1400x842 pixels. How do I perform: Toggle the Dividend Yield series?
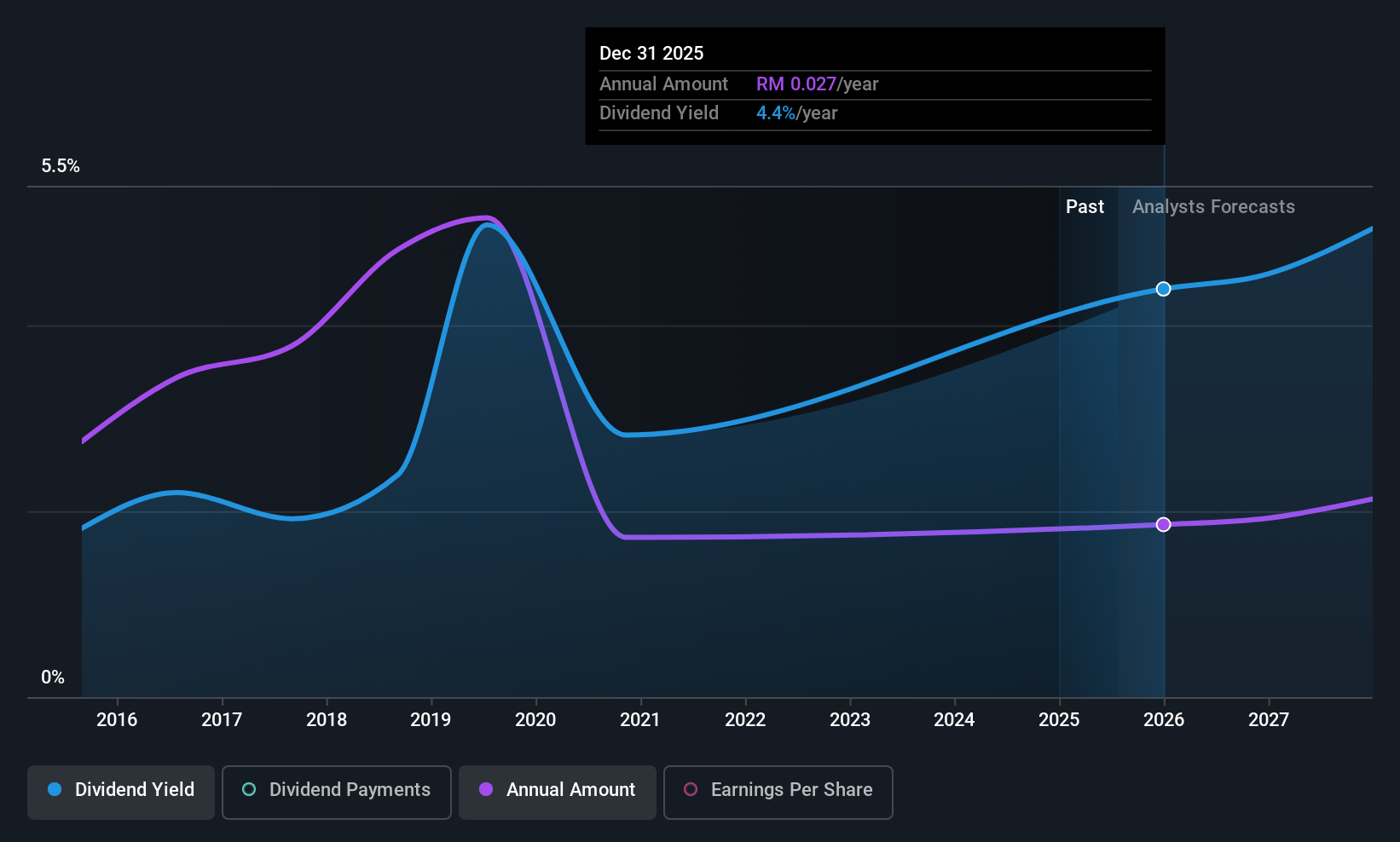click(x=121, y=793)
